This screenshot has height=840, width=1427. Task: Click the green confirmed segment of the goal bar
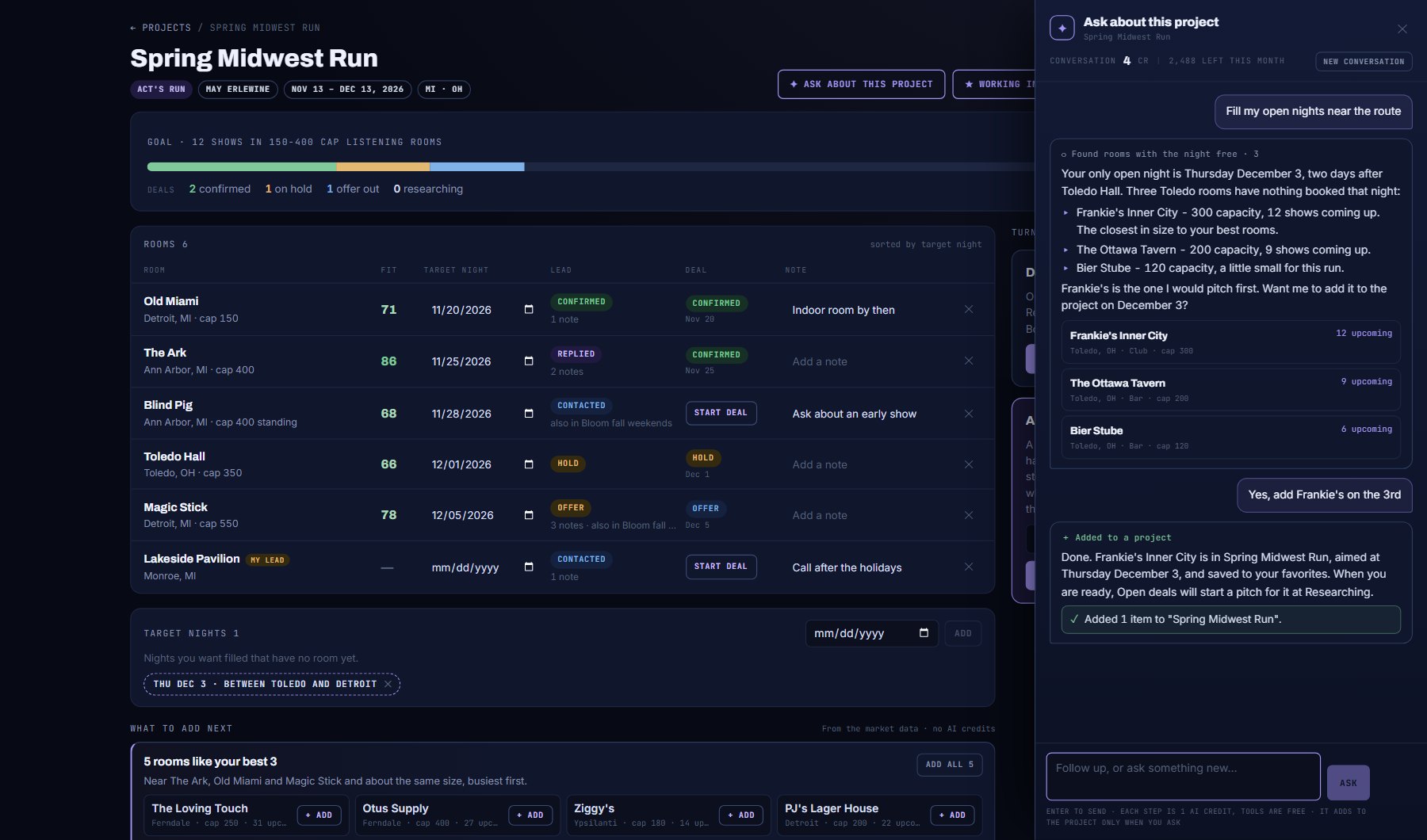[242, 167]
